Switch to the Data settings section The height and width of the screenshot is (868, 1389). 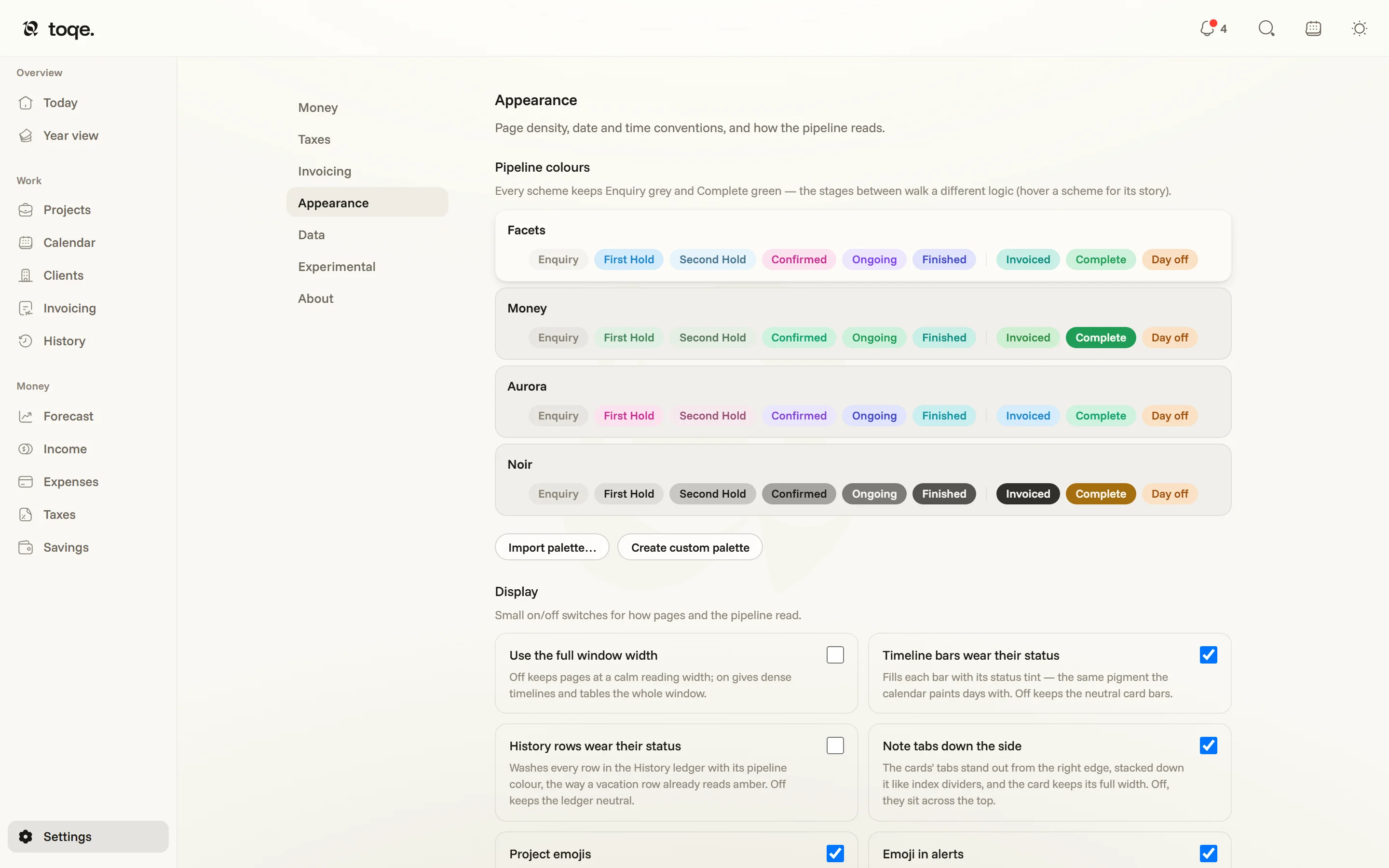[x=368, y=235]
